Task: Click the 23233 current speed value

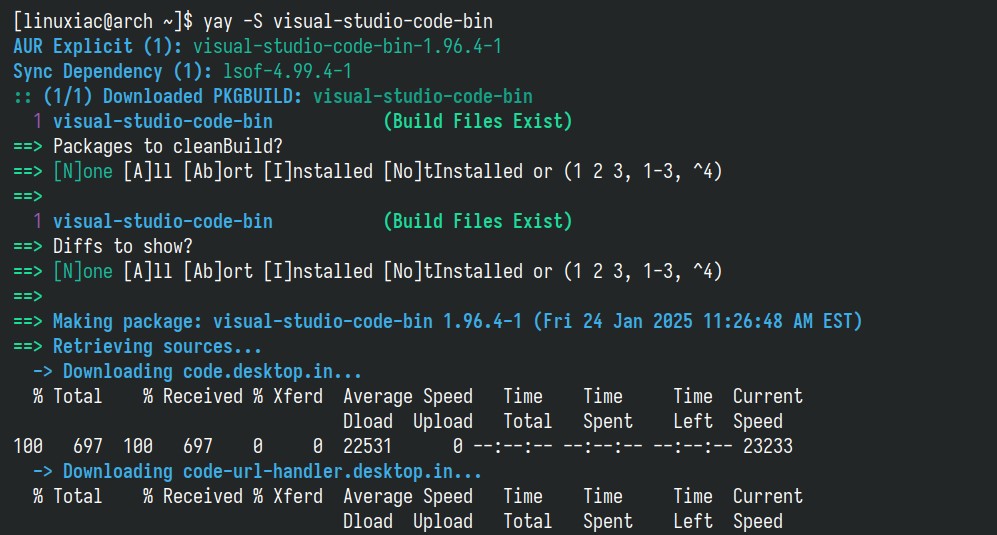Action: pos(768,446)
